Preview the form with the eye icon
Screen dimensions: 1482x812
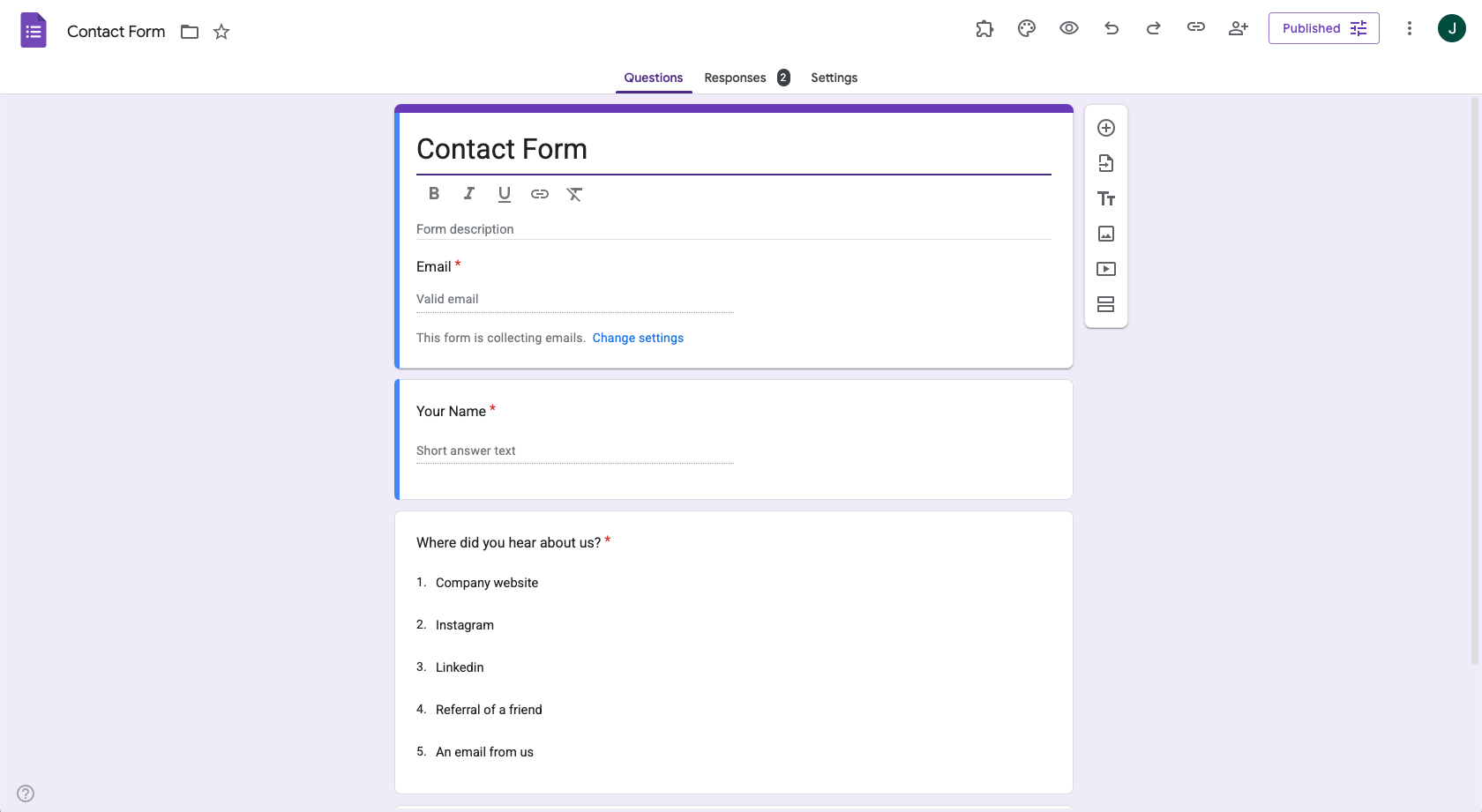point(1068,28)
